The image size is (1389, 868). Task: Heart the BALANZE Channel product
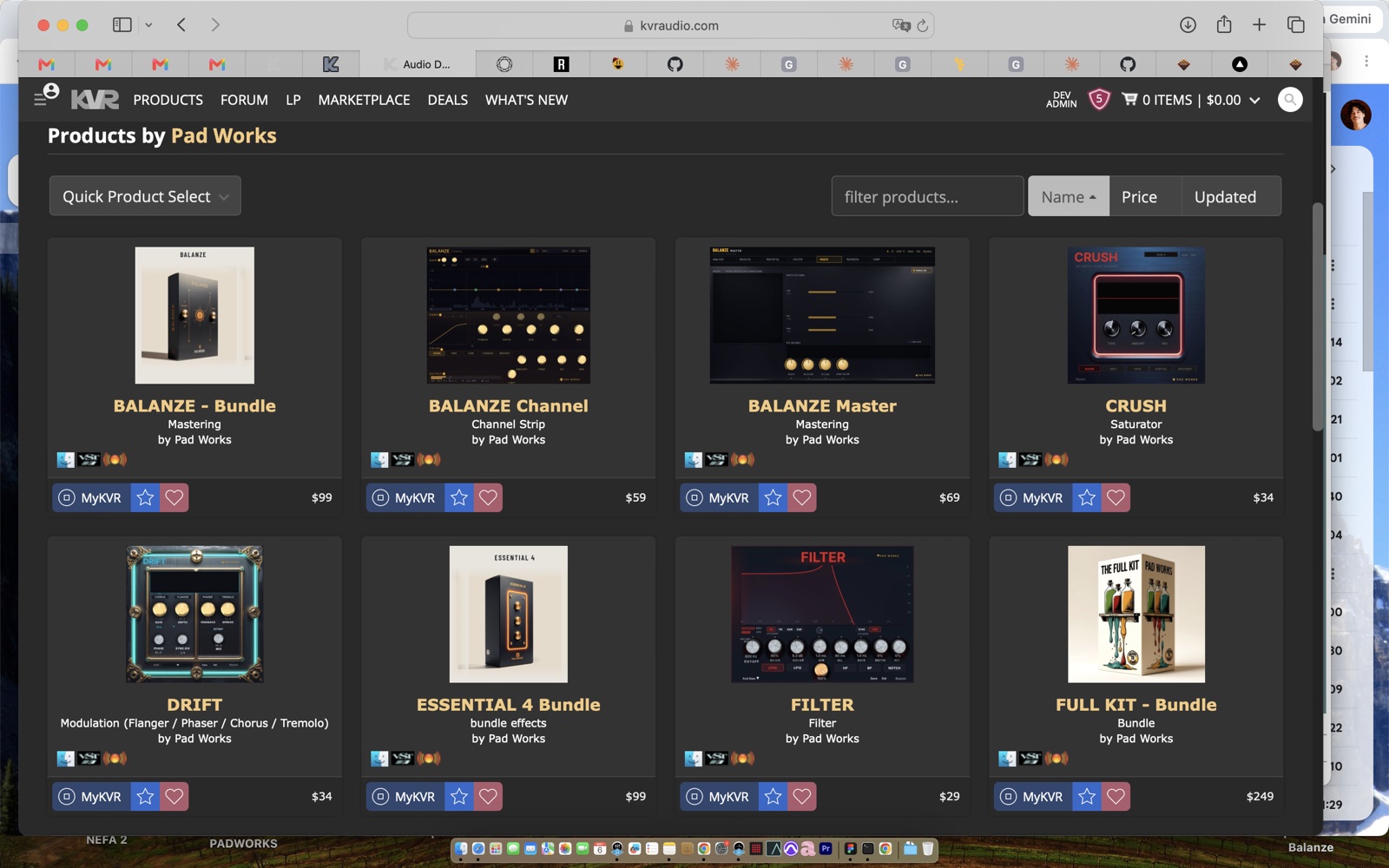click(x=488, y=497)
